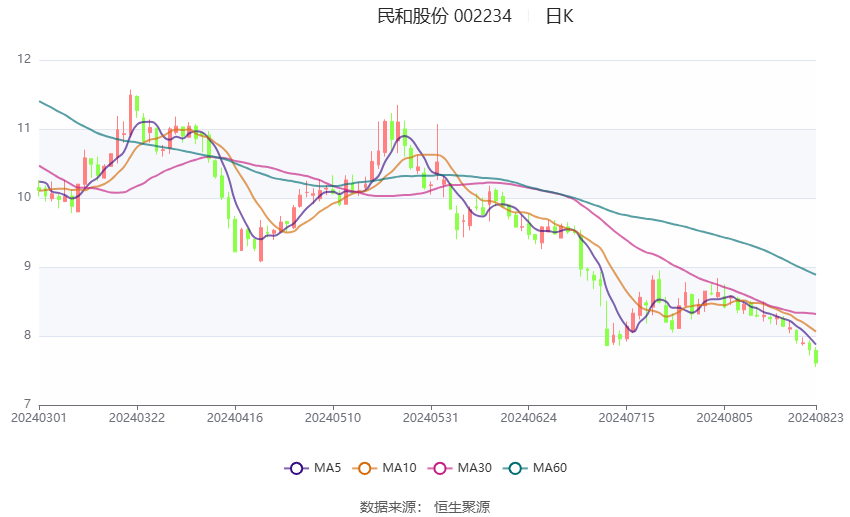Click the y-axis value 10
This screenshot has height=517, width=850.
(24, 197)
